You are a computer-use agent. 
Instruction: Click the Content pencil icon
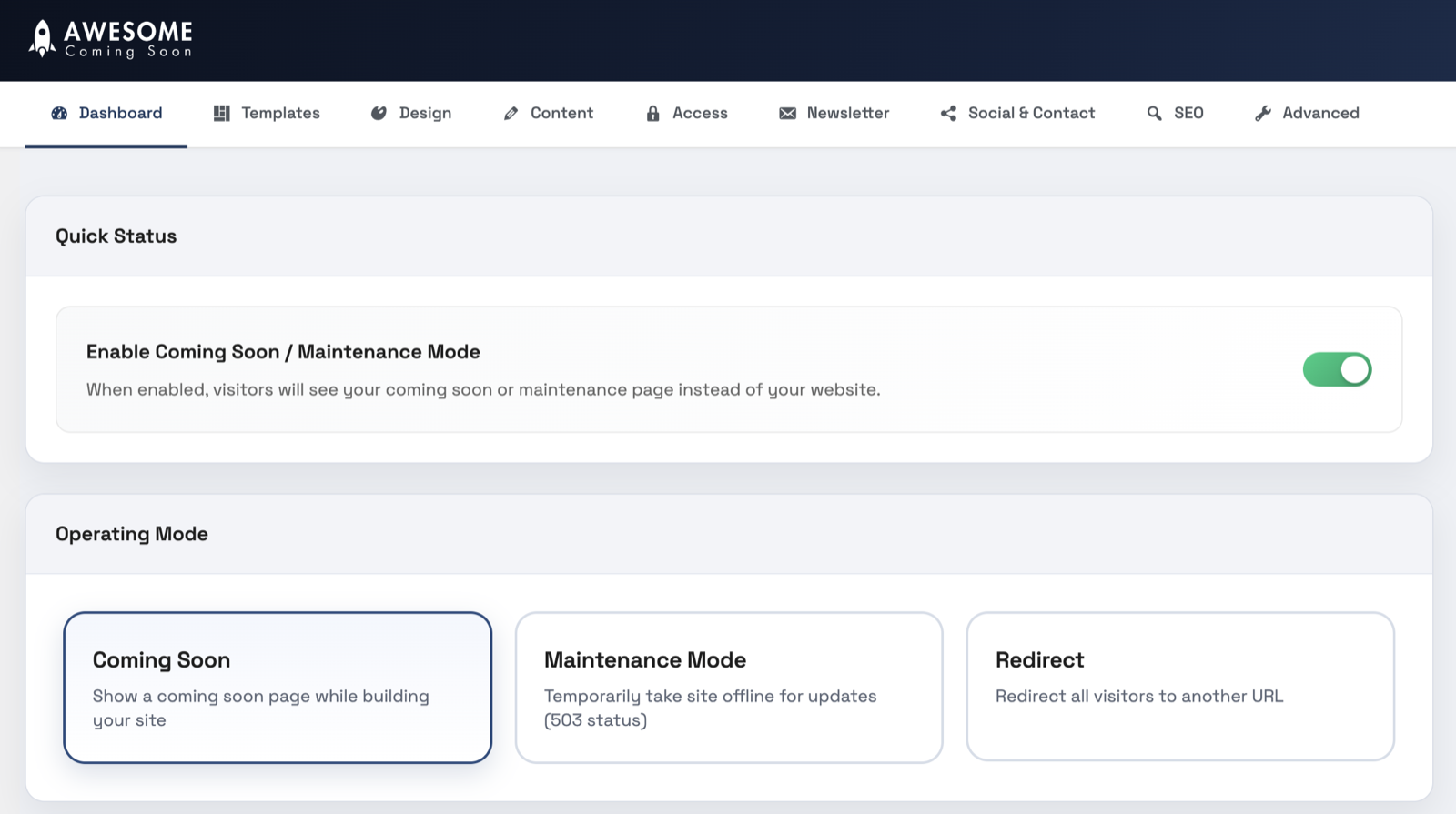pos(511,113)
